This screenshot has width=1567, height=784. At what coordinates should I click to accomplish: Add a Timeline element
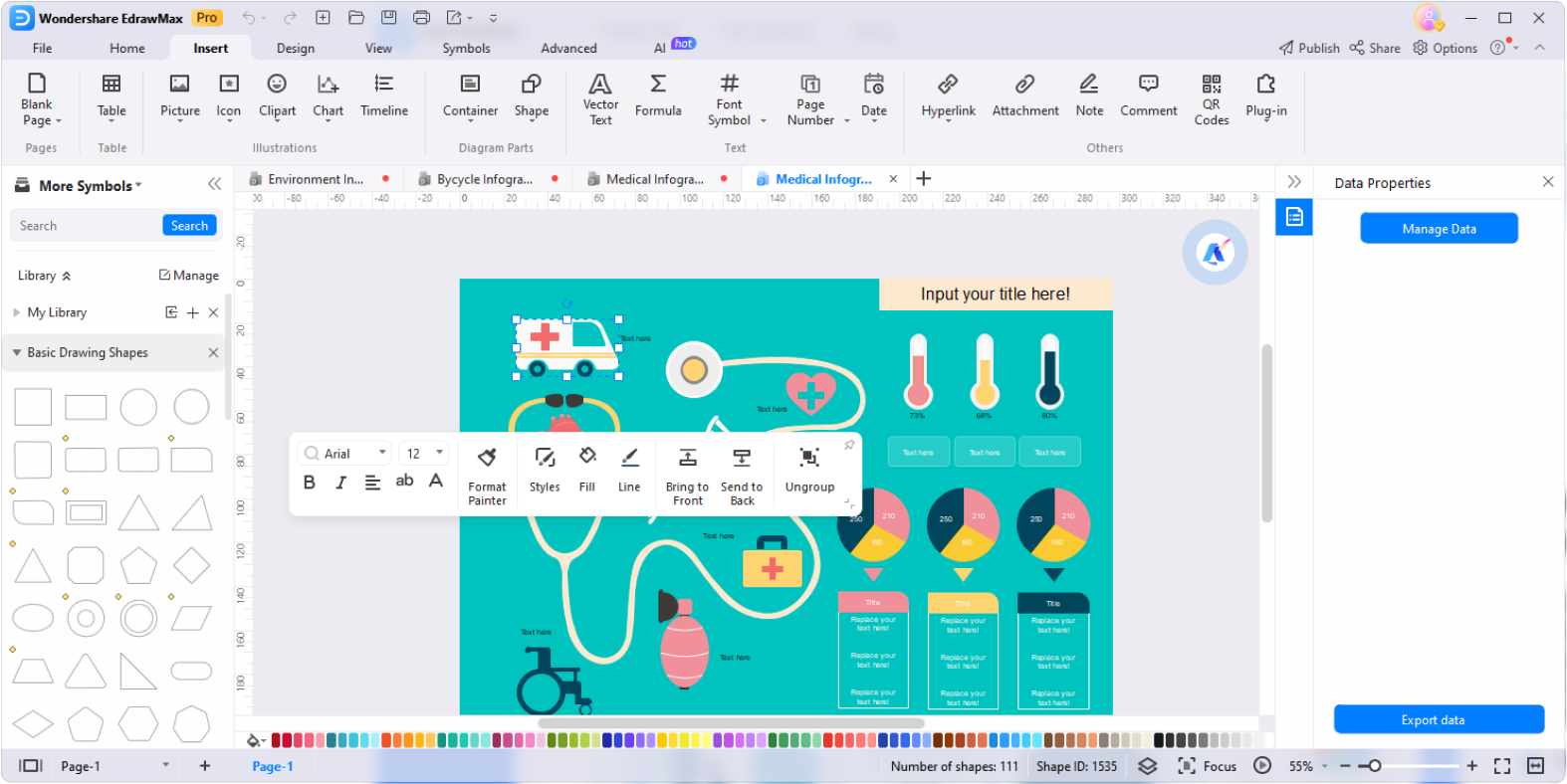384,97
